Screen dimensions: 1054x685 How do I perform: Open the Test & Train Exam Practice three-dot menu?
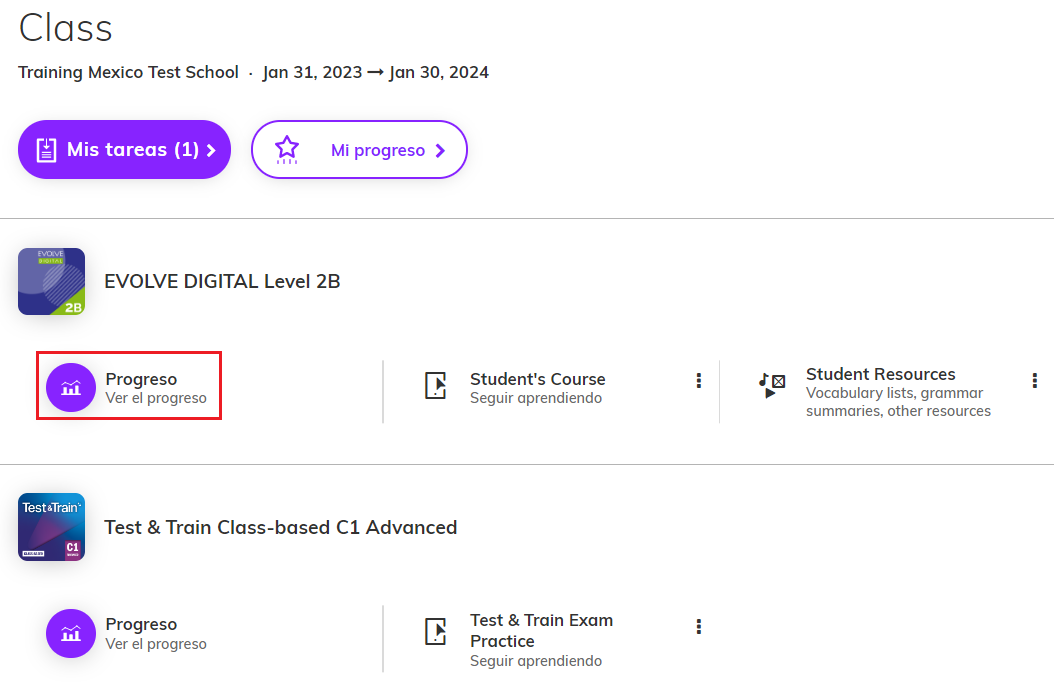(699, 627)
